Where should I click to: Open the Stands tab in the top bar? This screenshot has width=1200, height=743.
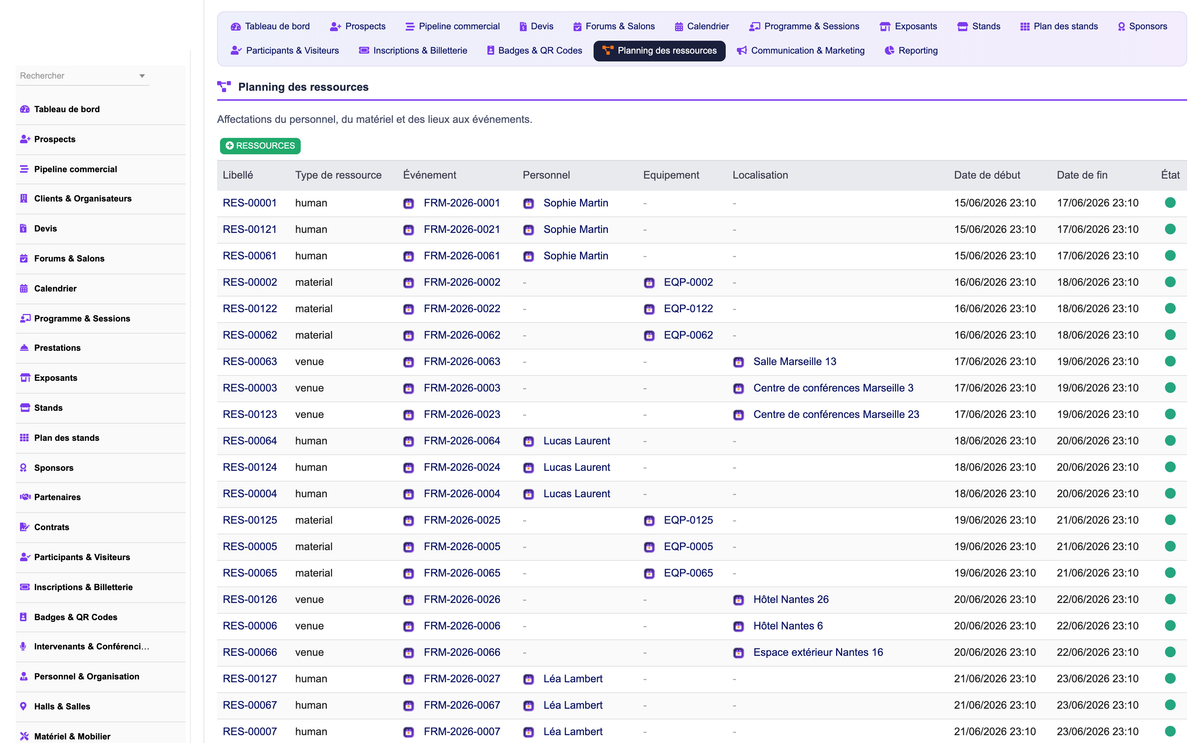pyautogui.click(x=978, y=26)
